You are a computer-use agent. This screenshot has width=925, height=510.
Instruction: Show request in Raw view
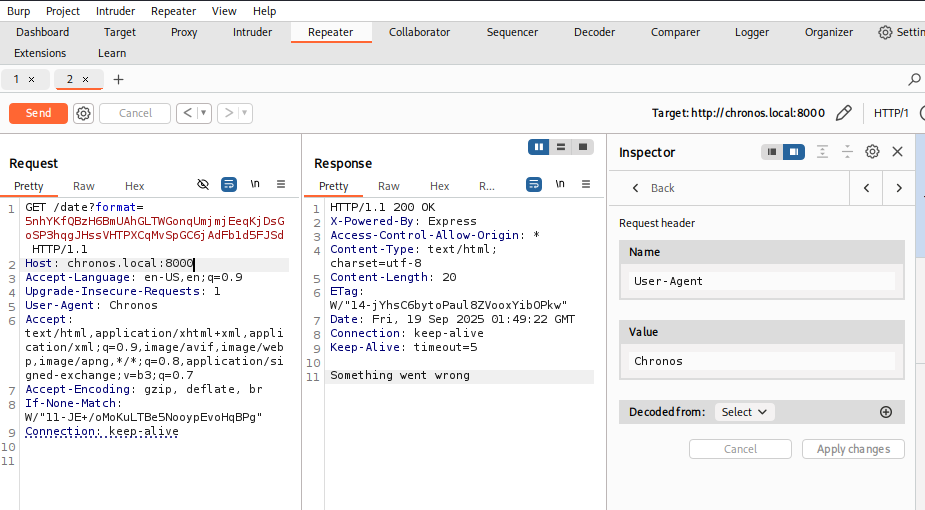tap(84, 186)
